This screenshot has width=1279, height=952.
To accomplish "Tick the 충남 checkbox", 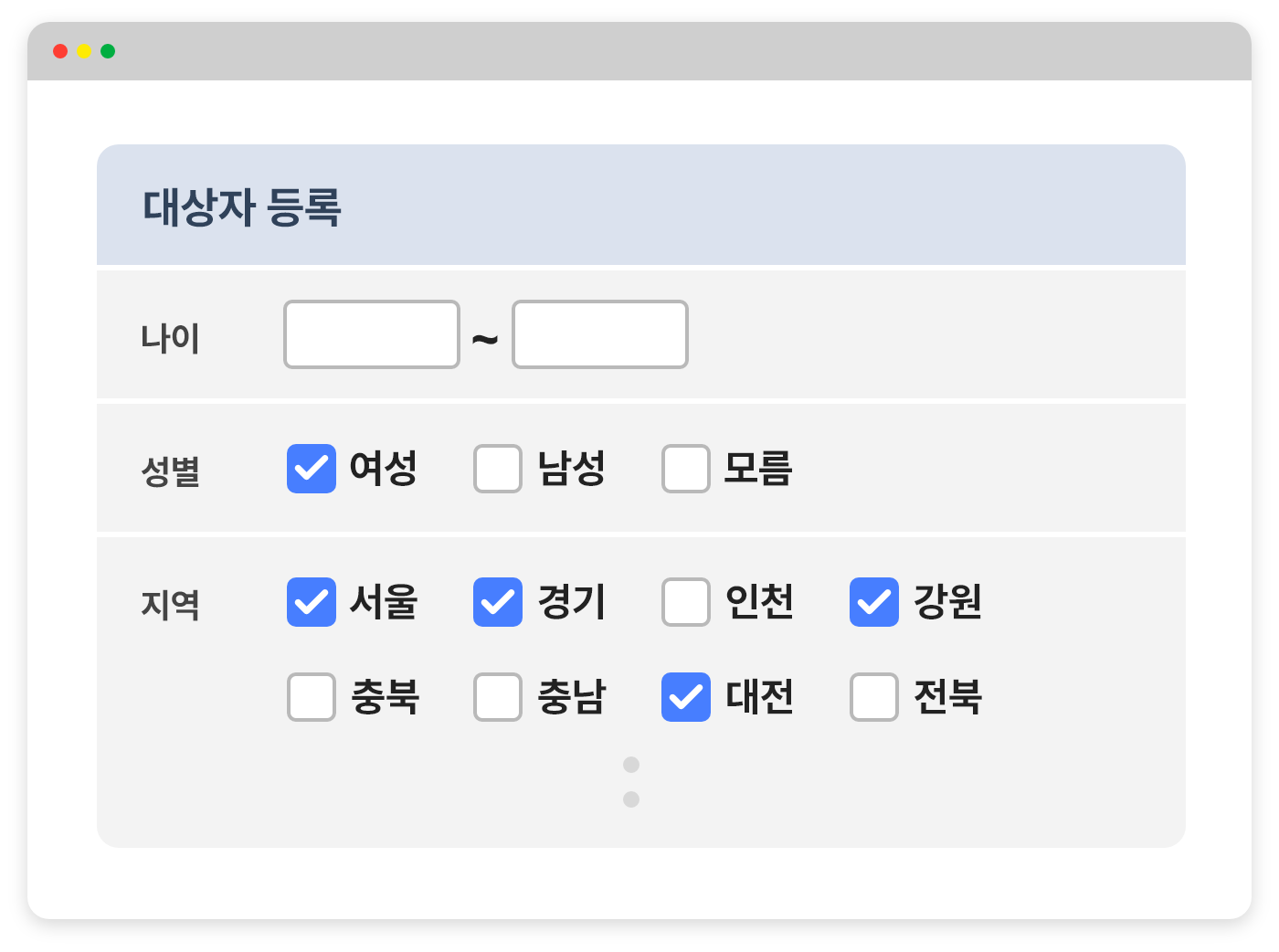I will pyautogui.click(x=498, y=697).
